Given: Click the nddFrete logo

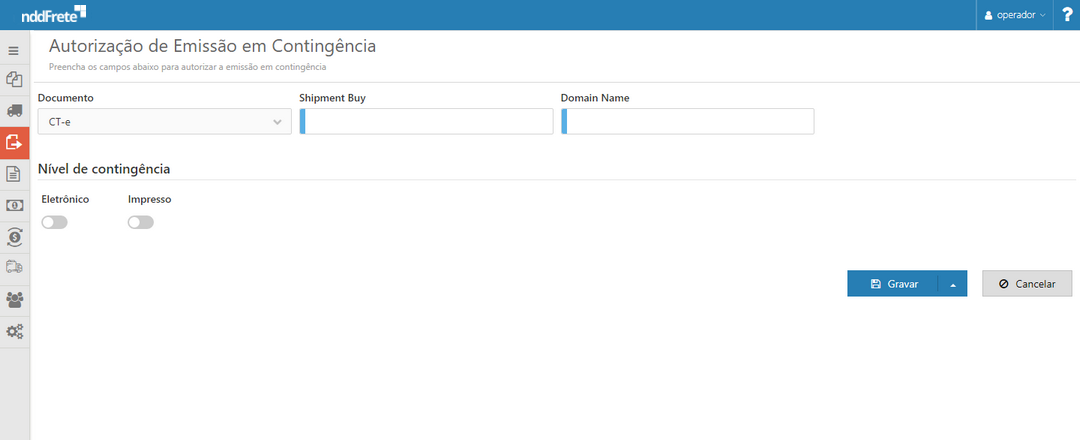Looking at the screenshot, I should pos(54,14).
